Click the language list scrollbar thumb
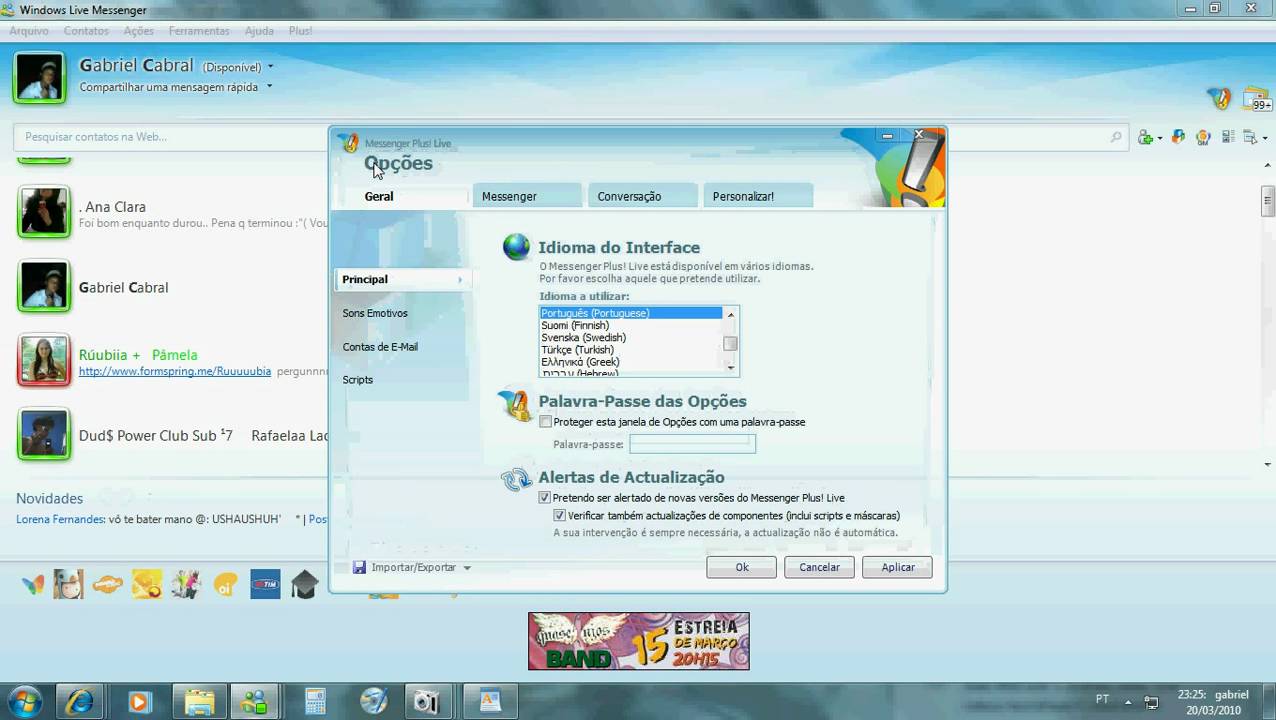This screenshot has width=1276, height=720. pos(731,344)
